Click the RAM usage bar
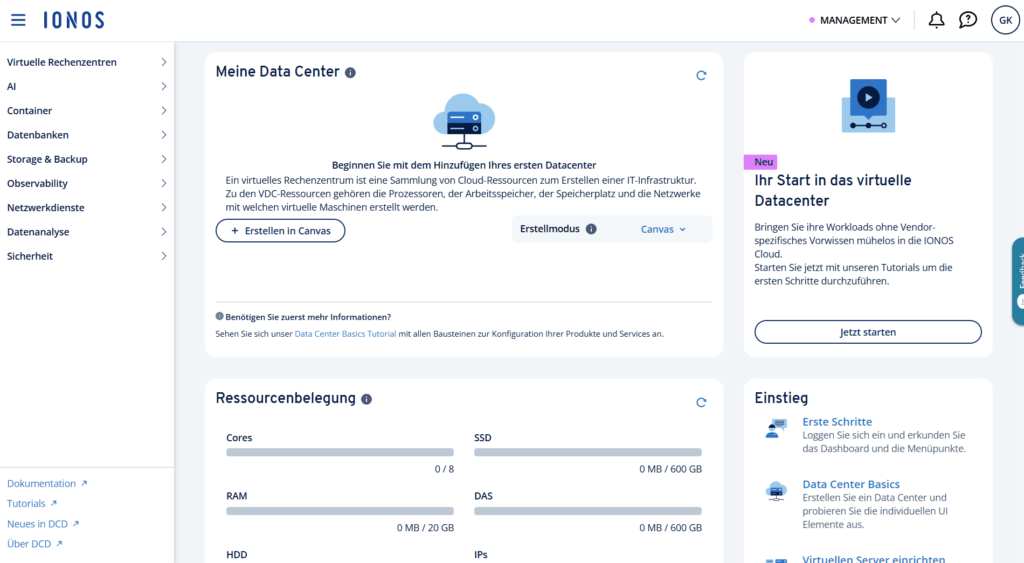Screen dimensions: 1024x563 (340, 511)
